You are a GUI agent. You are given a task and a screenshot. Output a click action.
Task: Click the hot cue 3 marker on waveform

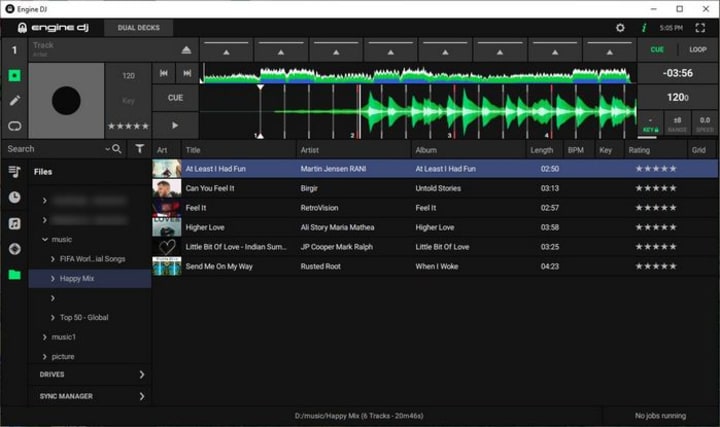pos(450,135)
